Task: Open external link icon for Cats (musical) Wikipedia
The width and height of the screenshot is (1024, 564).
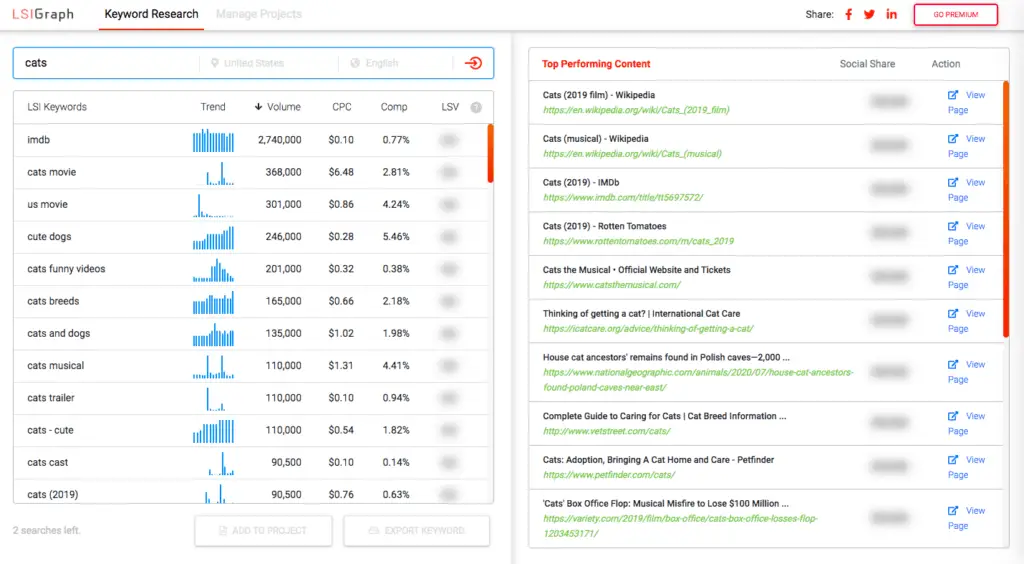Action: pos(953,138)
